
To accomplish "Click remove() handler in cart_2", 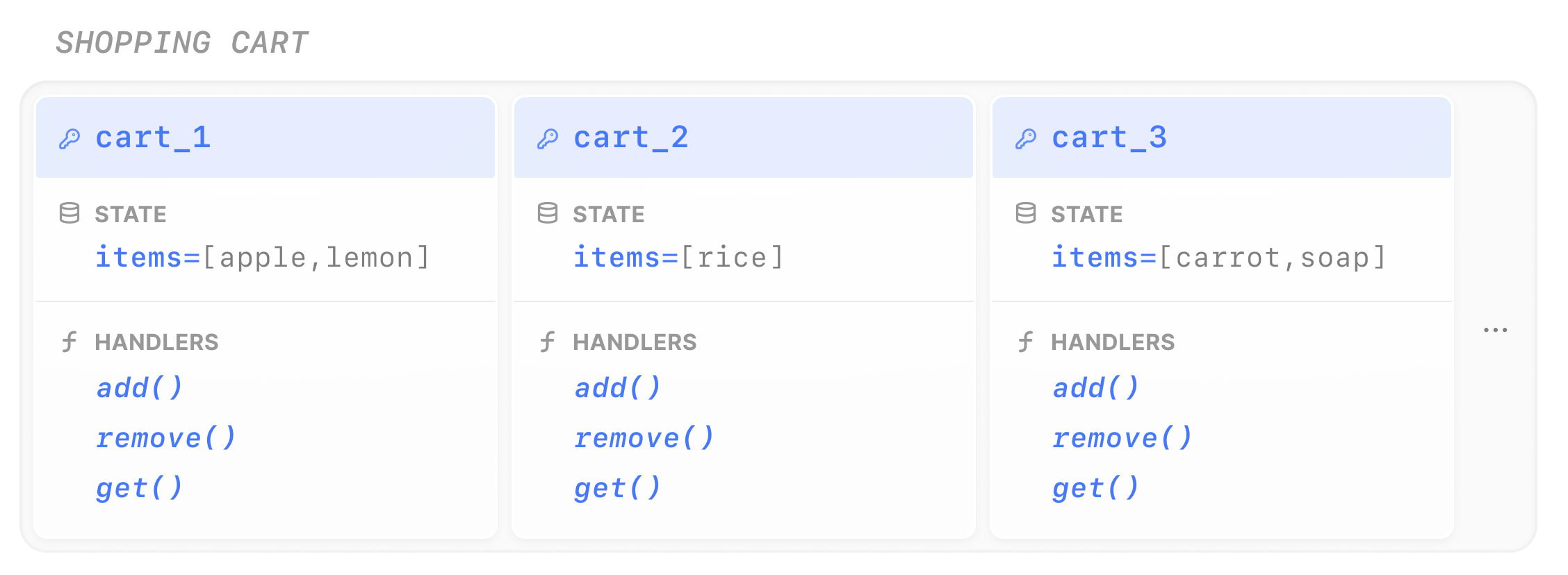I will pyautogui.click(x=644, y=438).
